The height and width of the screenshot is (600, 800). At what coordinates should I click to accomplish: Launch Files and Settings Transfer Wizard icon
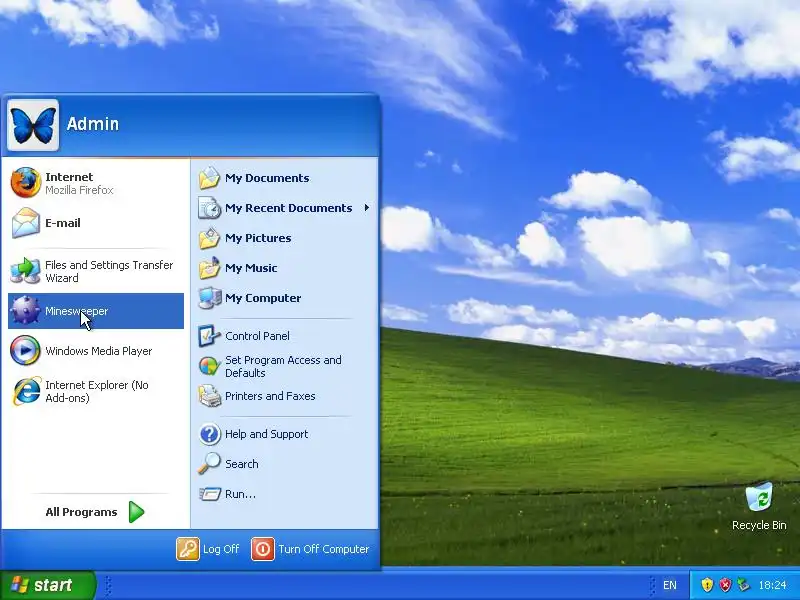pos(25,271)
